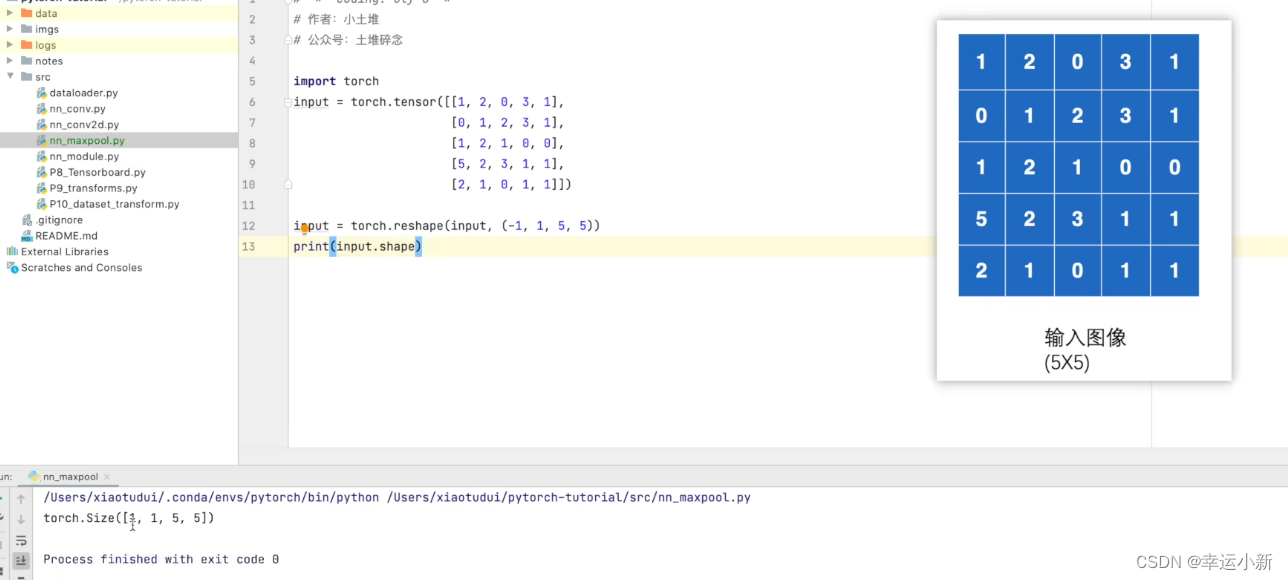Image resolution: width=1288 pixels, height=580 pixels.
Task: Select nn_module.py in the project tree
Action: tap(84, 157)
